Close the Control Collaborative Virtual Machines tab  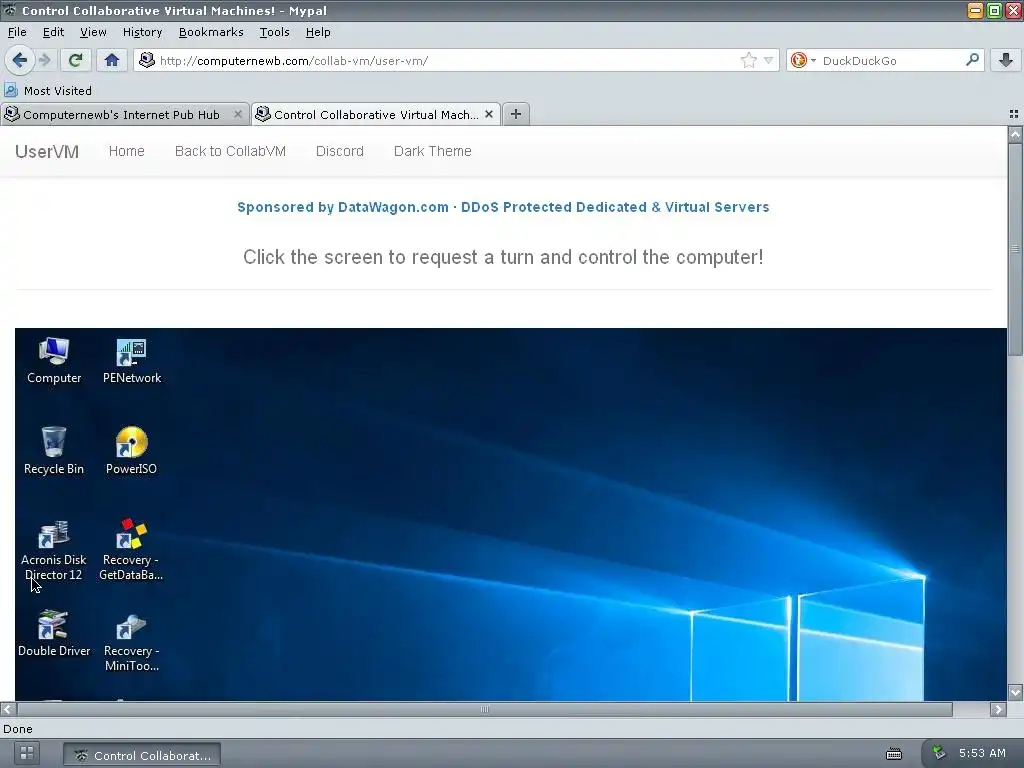488,114
